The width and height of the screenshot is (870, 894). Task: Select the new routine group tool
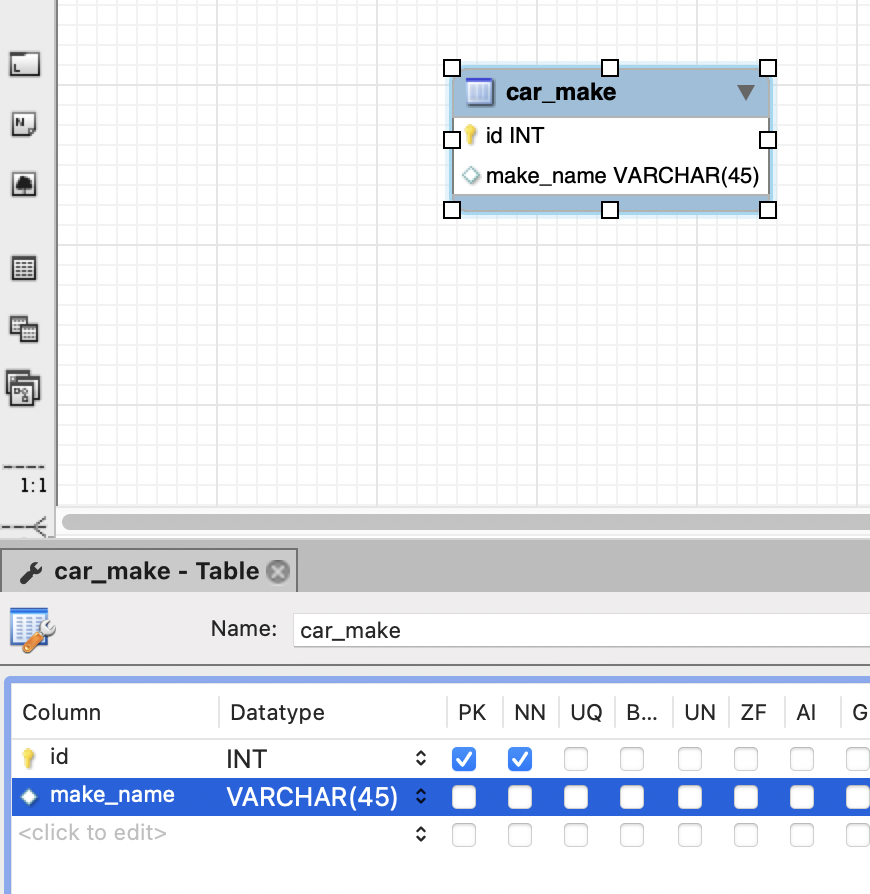pos(23,387)
